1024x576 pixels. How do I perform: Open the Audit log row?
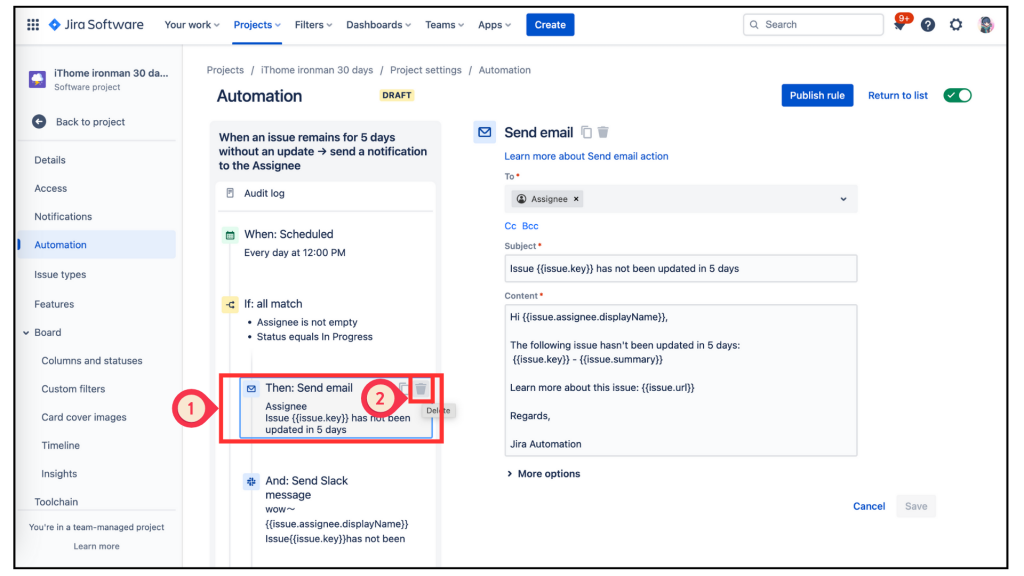(x=325, y=193)
